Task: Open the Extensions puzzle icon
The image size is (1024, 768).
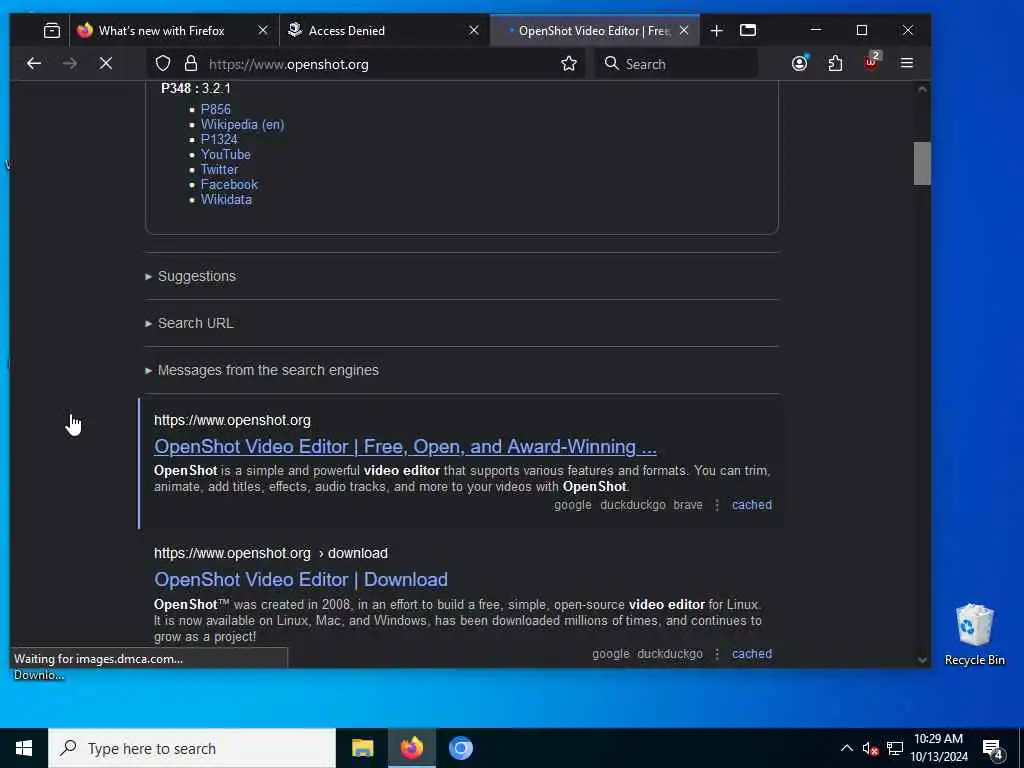Action: coord(835,63)
